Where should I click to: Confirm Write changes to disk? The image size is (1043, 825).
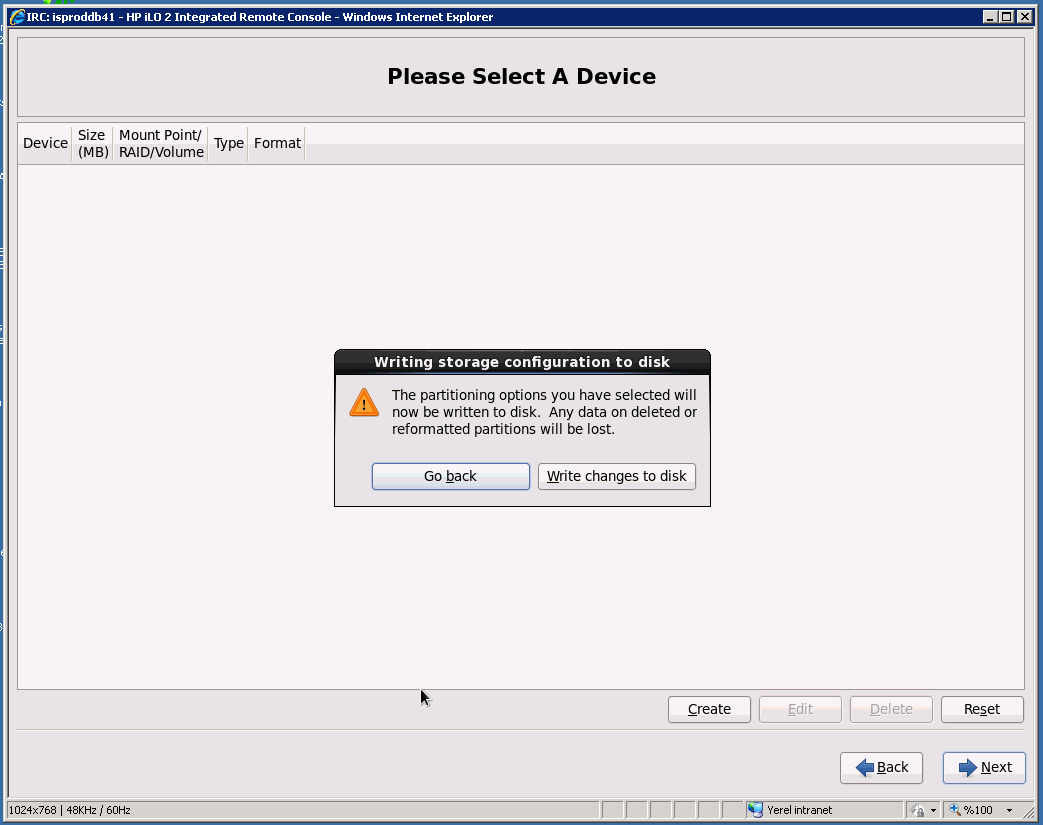click(x=617, y=476)
